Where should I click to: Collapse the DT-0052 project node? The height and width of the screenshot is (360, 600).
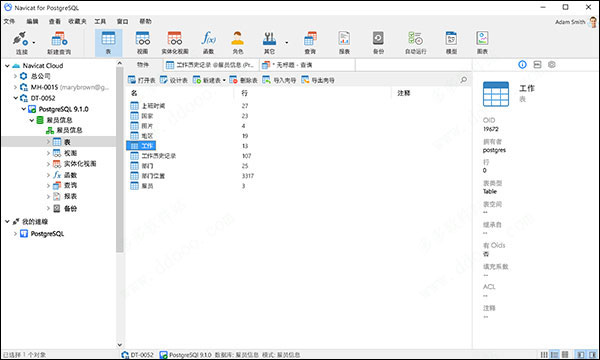[x=16, y=98]
